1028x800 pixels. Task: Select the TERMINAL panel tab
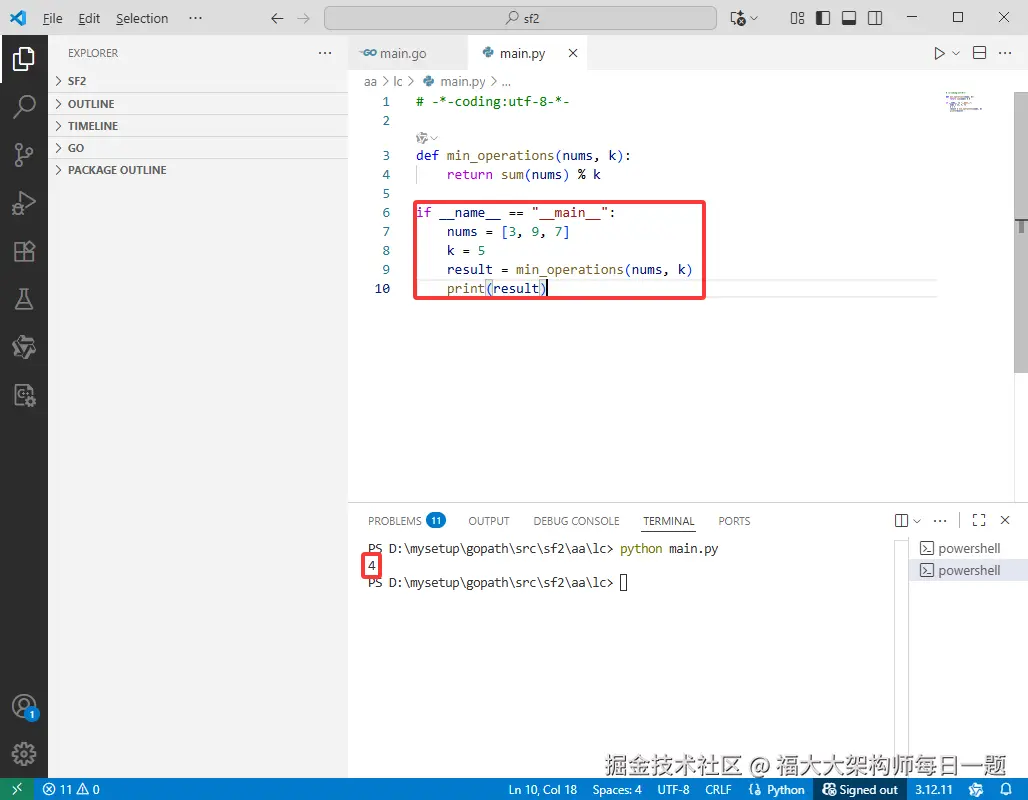click(x=668, y=521)
